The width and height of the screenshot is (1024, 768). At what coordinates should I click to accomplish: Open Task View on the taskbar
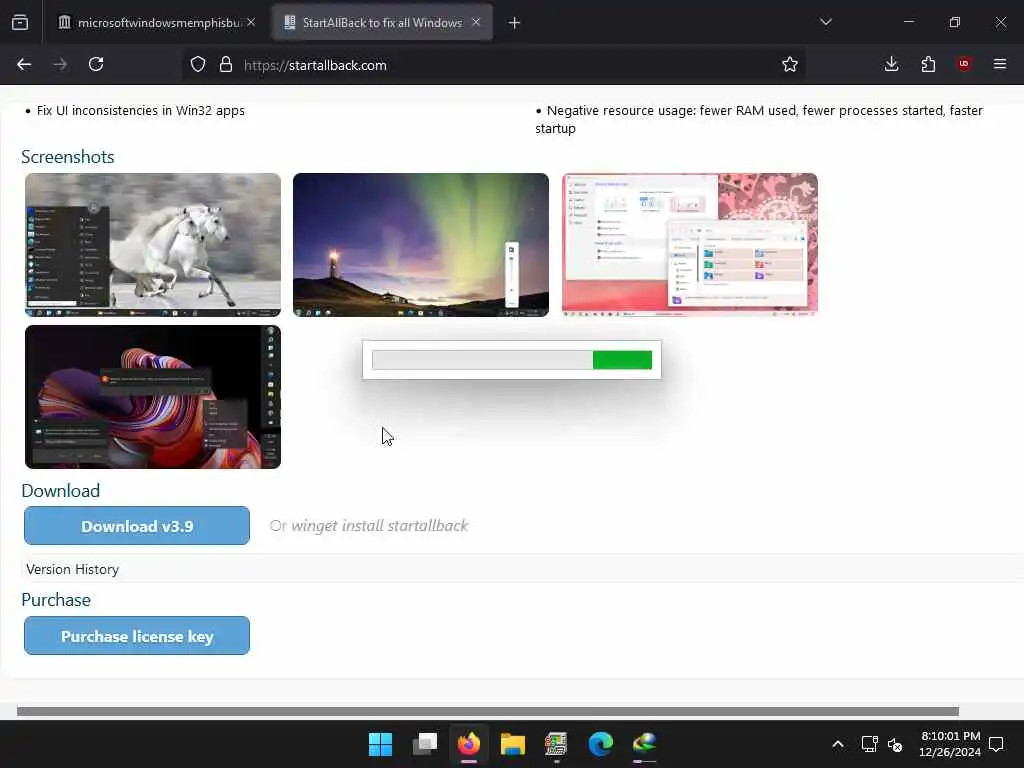coord(424,744)
